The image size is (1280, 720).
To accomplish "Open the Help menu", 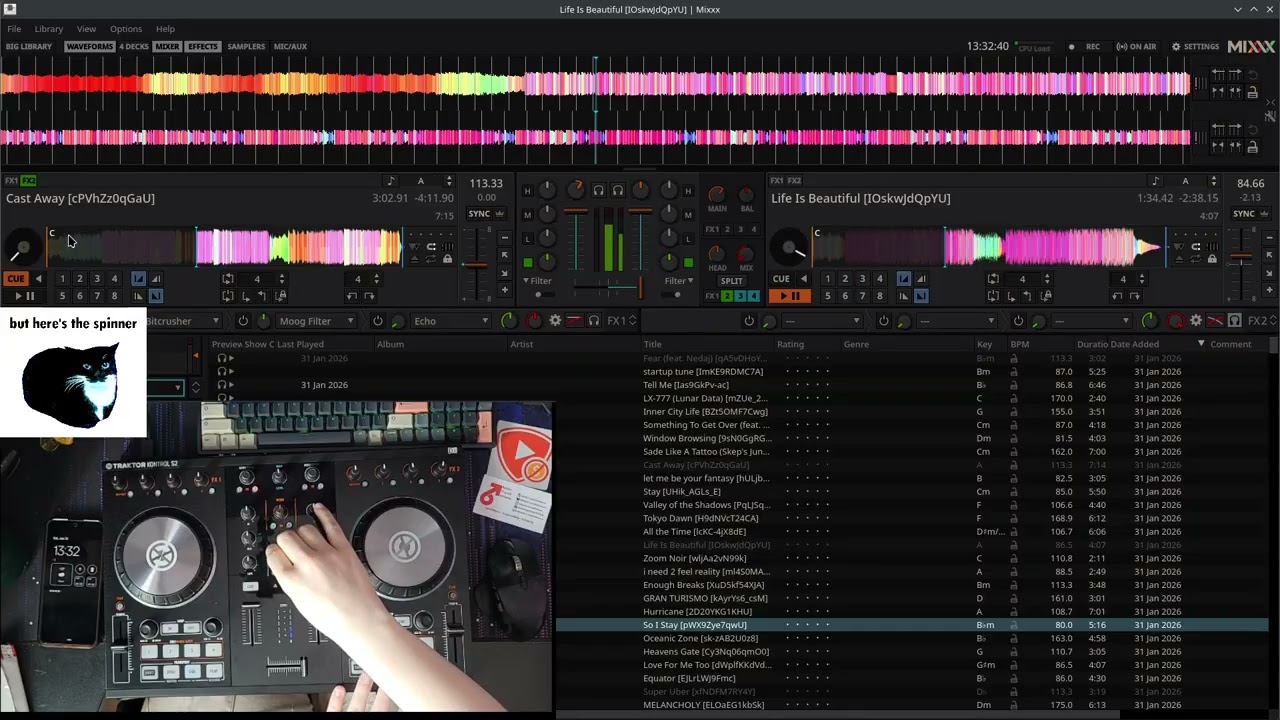I will pyautogui.click(x=165, y=29).
